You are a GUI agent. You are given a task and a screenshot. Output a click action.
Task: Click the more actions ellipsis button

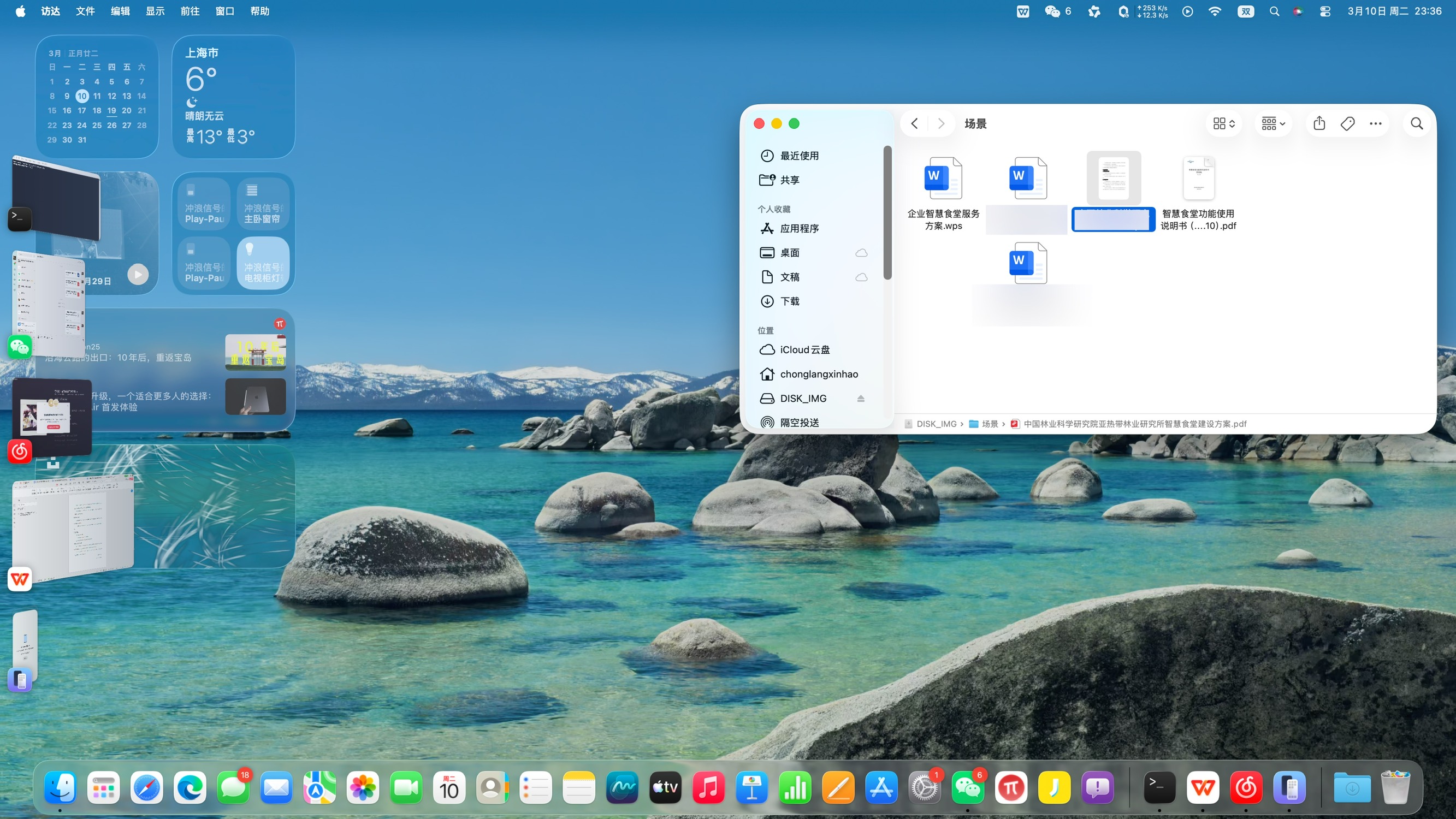point(1375,123)
